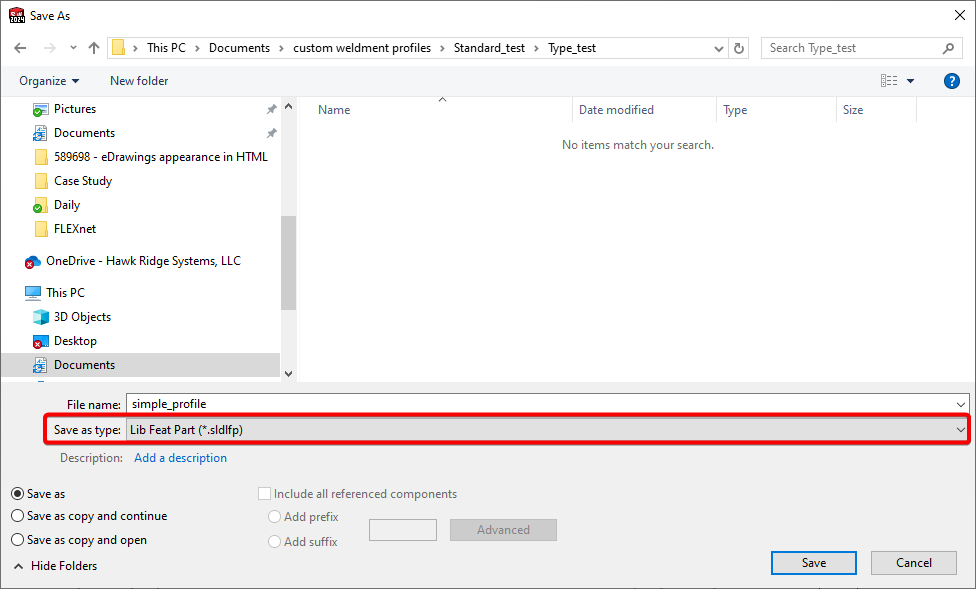Image resolution: width=976 pixels, height=589 pixels.
Task: Go back using the Back arrow
Action: [x=20, y=48]
